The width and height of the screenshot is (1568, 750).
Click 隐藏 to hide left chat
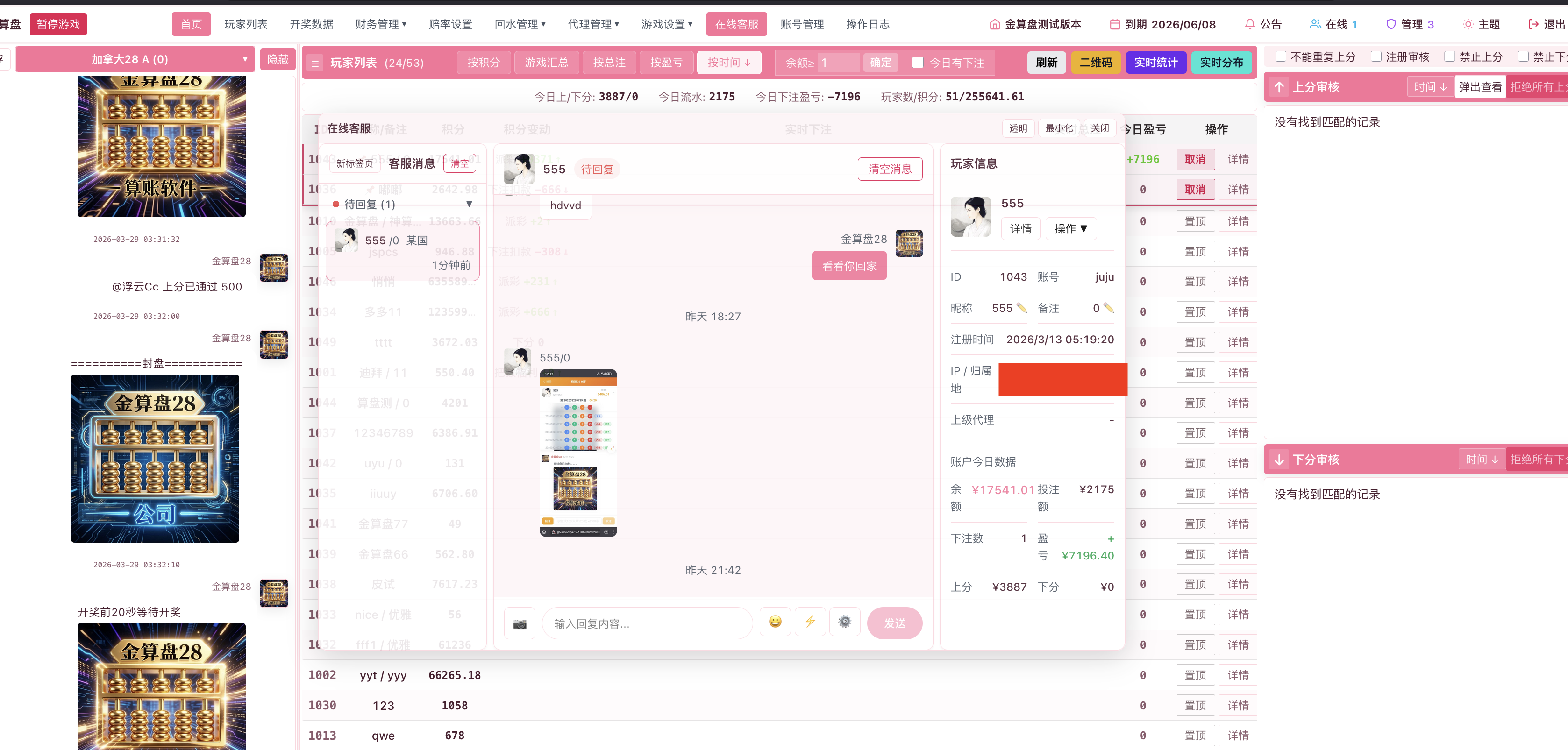tap(278, 59)
